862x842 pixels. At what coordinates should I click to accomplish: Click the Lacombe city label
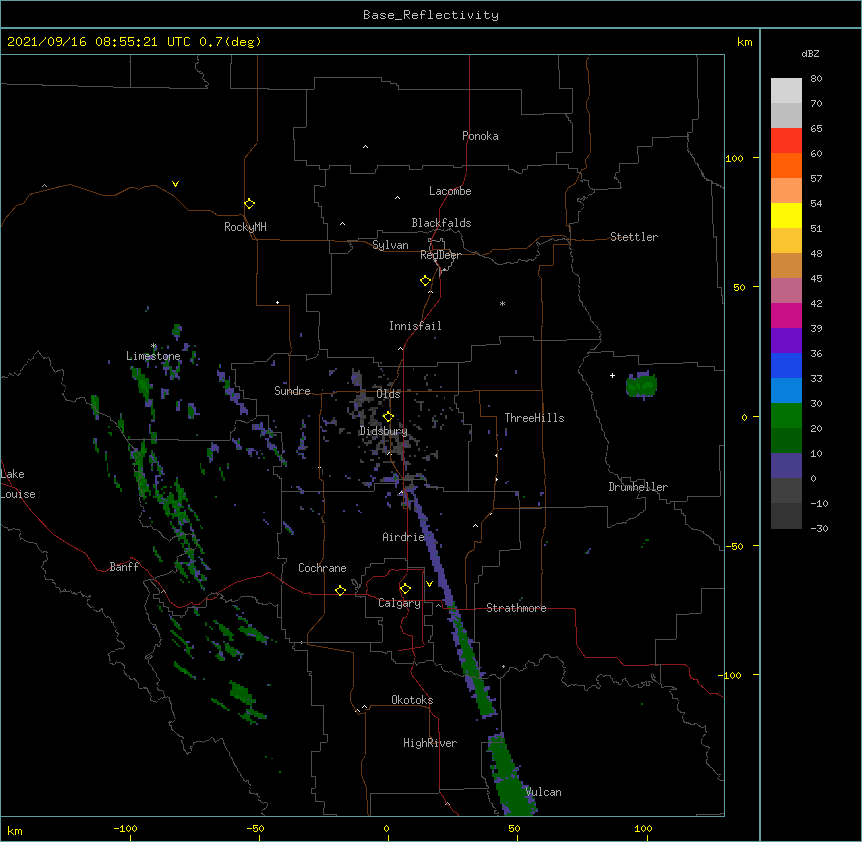point(450,191)
